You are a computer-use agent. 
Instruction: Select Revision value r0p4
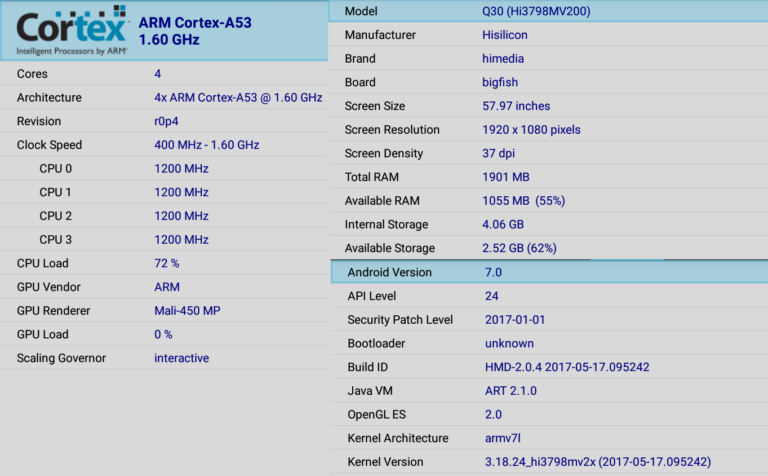pyautogui.click(x=166, y=121)
